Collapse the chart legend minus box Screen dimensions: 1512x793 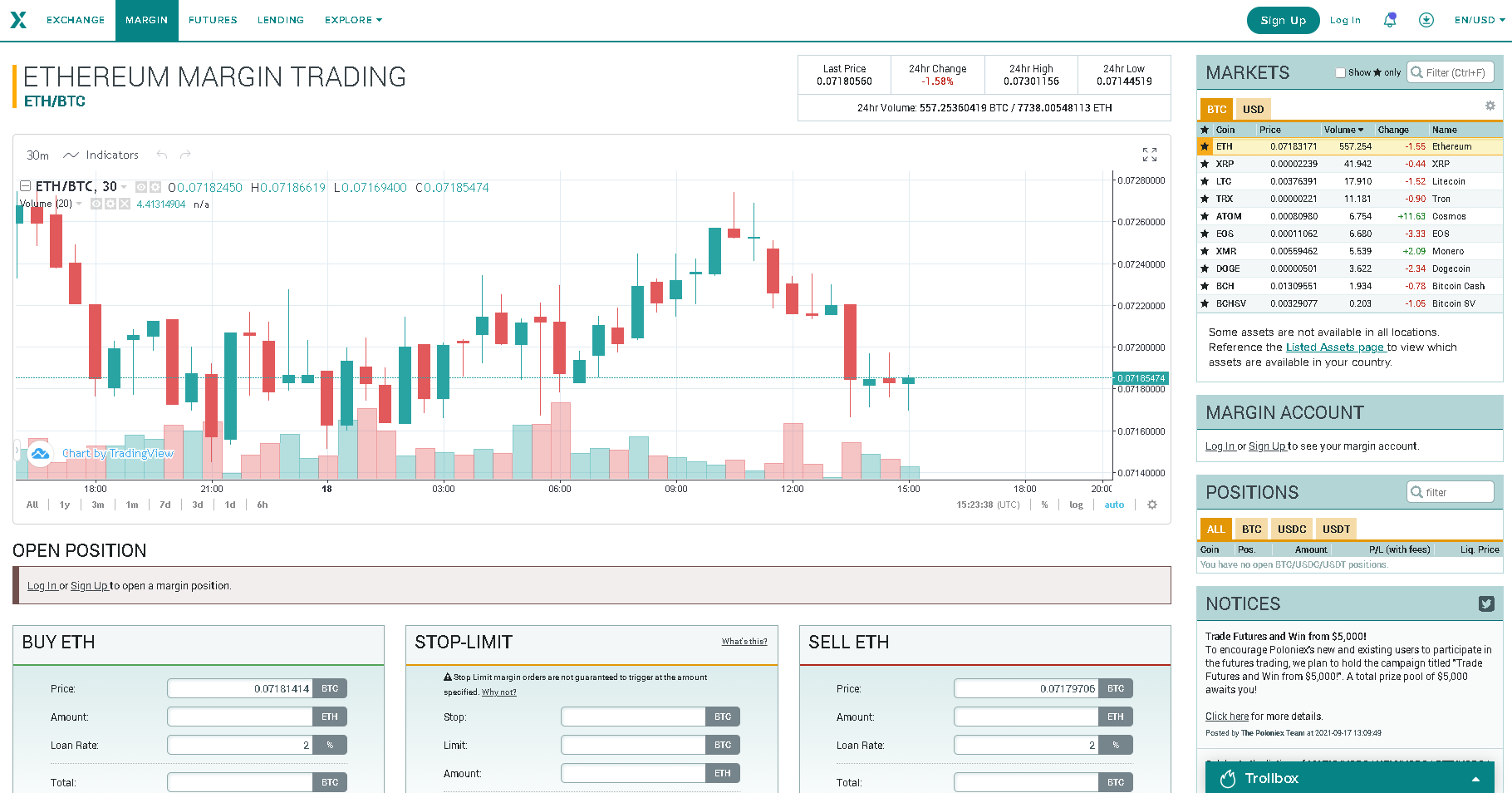tap(26, 186)
